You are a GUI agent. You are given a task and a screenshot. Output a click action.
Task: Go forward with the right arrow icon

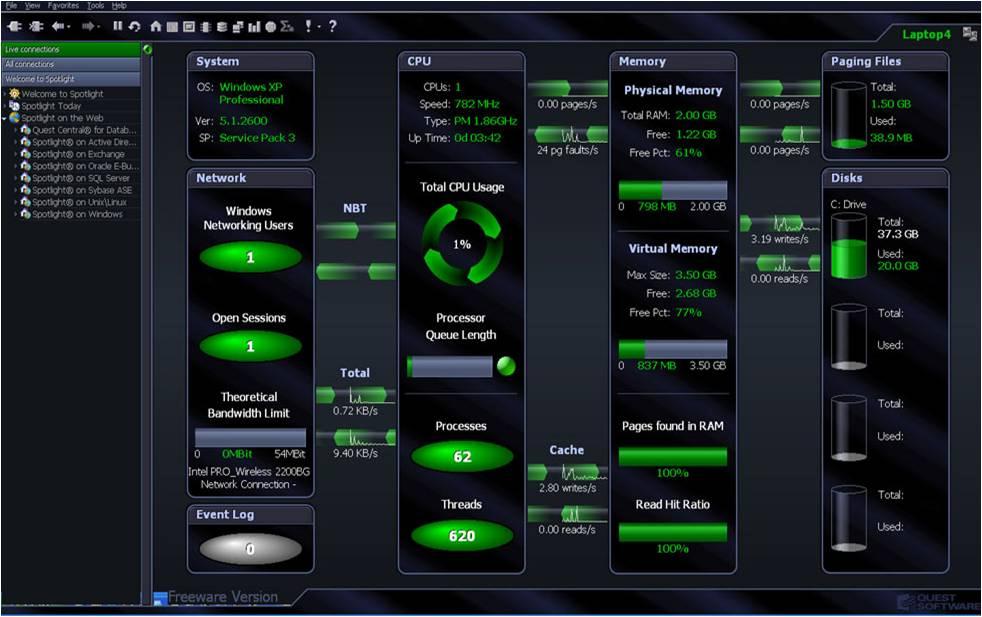(88, 26)
